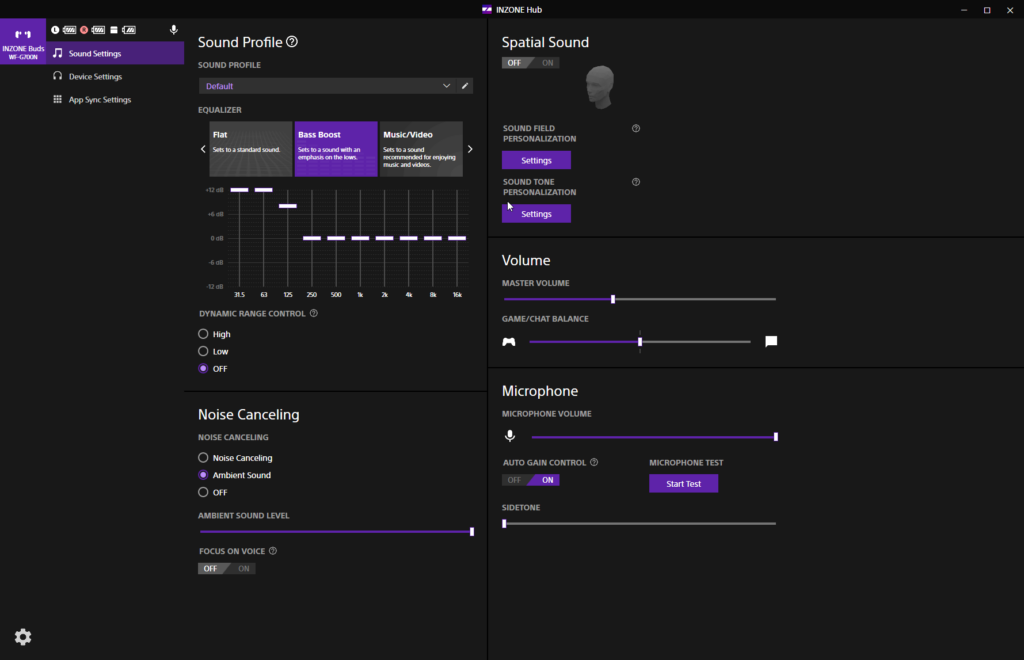1024x660 pixels.
Task: Toggle the Auto Gain Control switch
Action: click(531, 480)
